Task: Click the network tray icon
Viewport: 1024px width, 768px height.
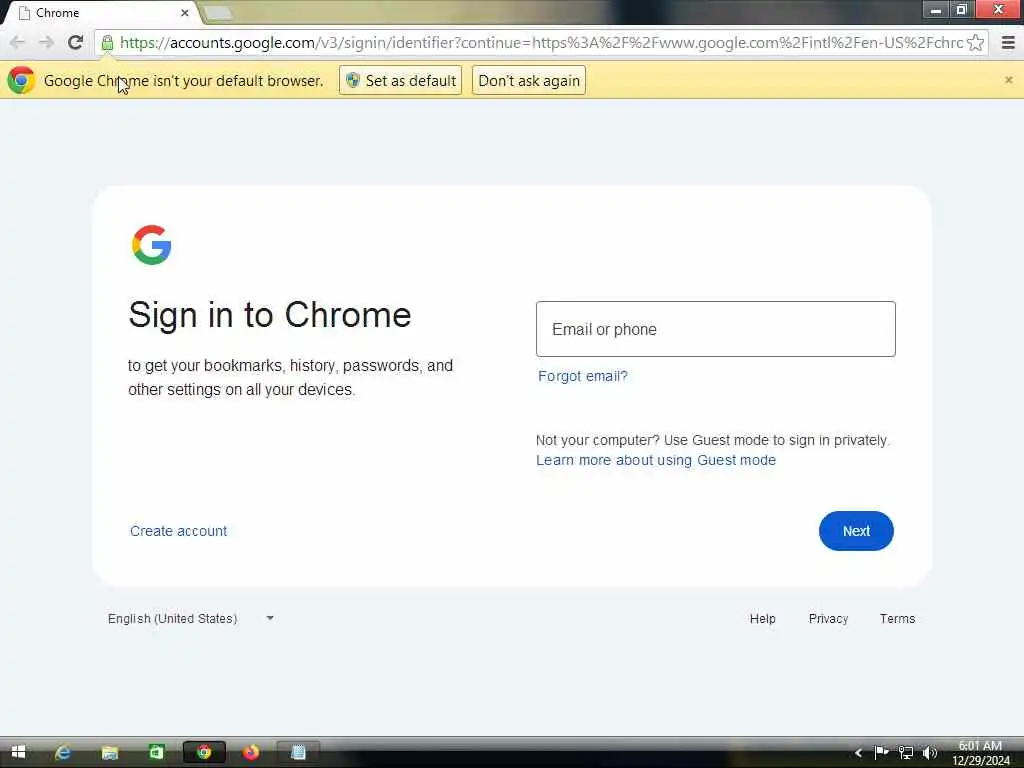Action: pos(906,753)
